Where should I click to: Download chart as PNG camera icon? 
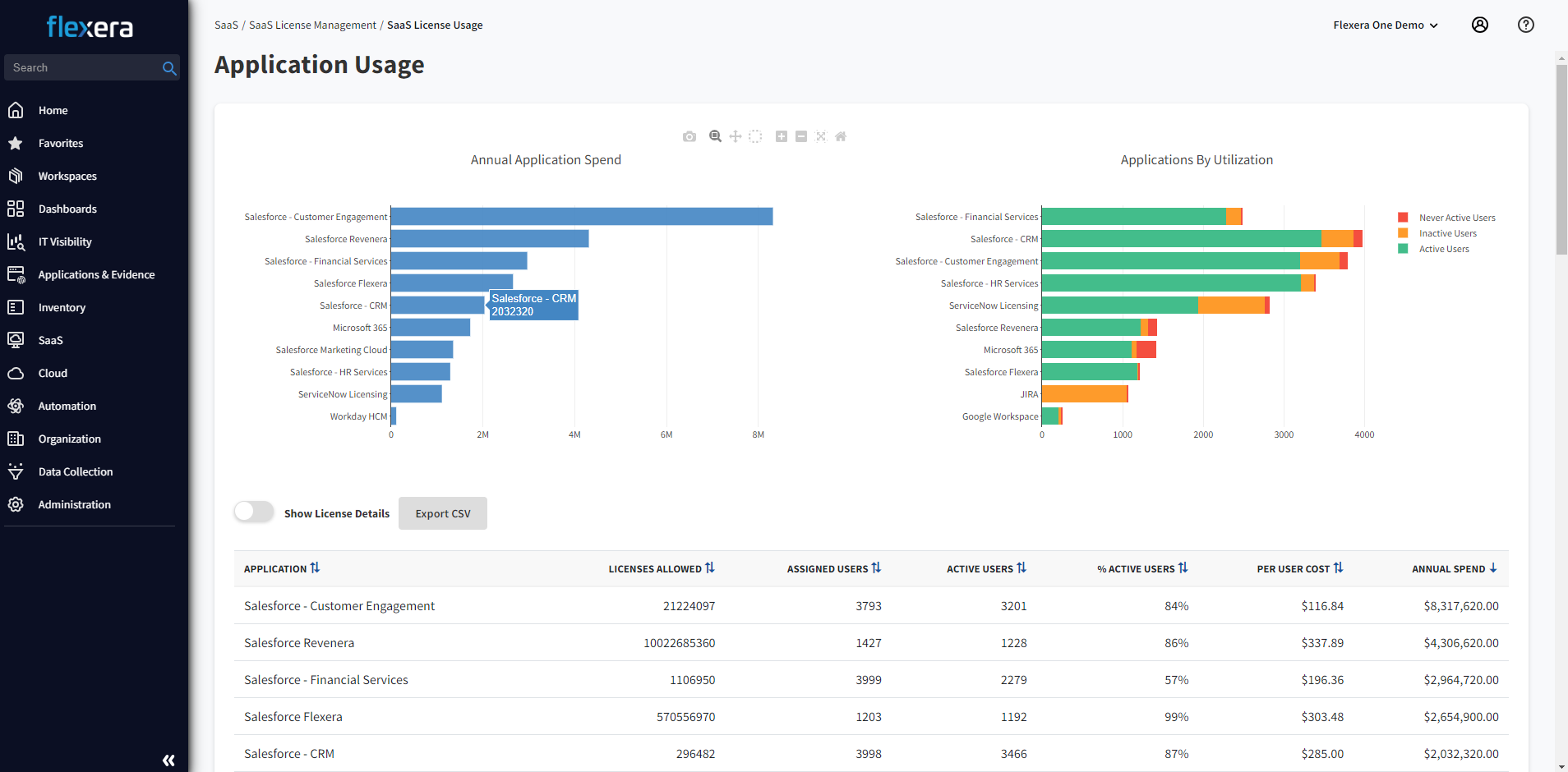coord(689,136)
